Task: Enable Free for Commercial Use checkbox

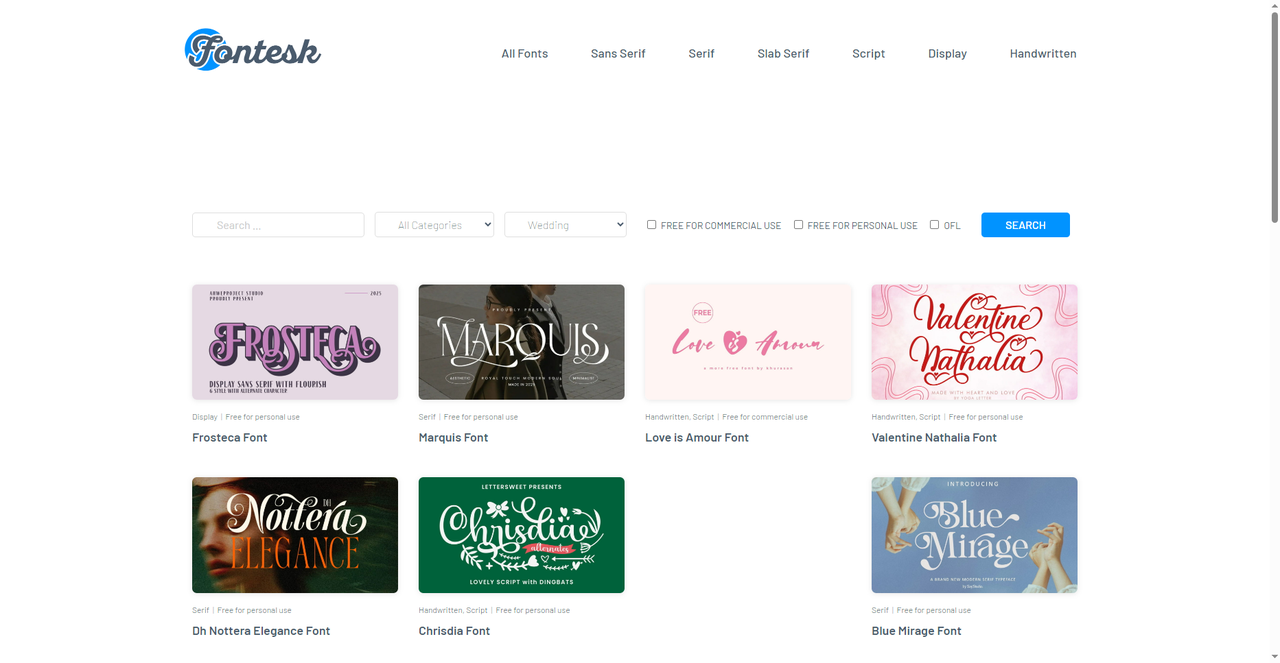Action: tap(652, 225)
